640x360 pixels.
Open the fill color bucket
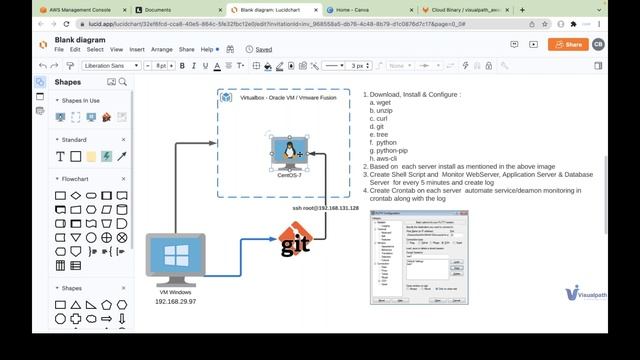point(268,66)
